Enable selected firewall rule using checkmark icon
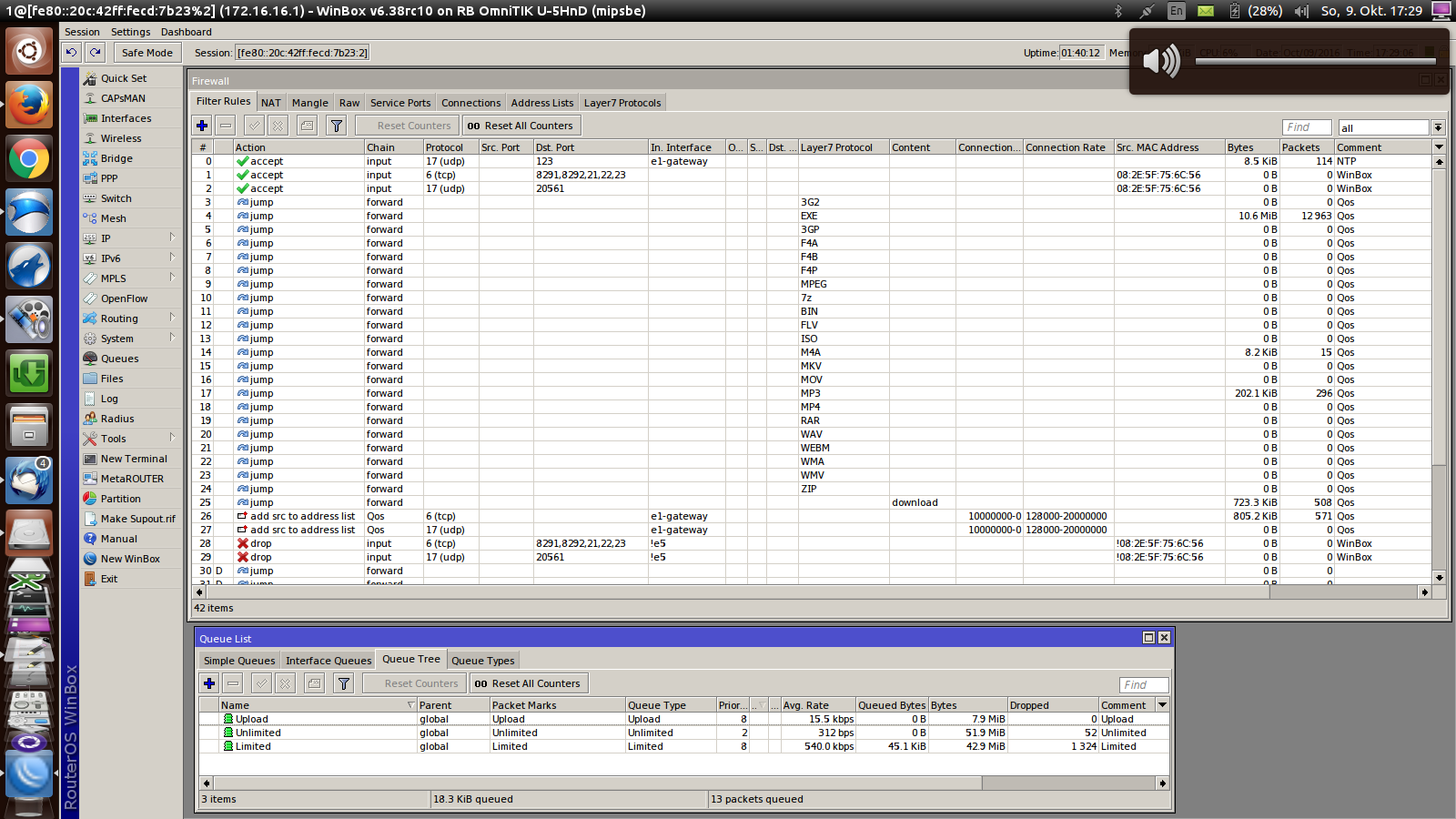Image resolution: width=1456 pixels, height=819 pixels. tap(255, 126)
